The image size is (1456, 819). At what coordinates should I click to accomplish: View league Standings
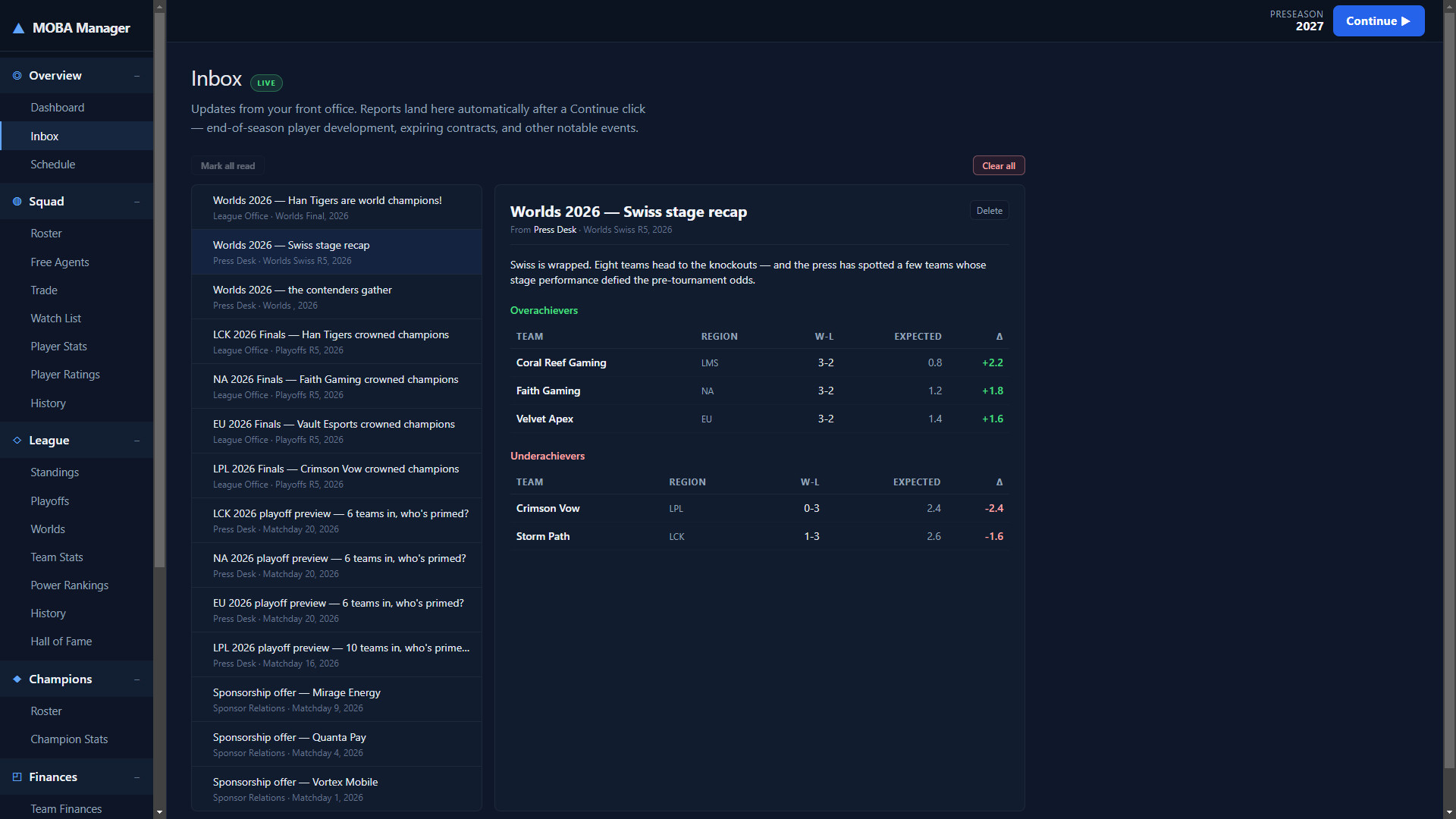click(x=77, y=472)
